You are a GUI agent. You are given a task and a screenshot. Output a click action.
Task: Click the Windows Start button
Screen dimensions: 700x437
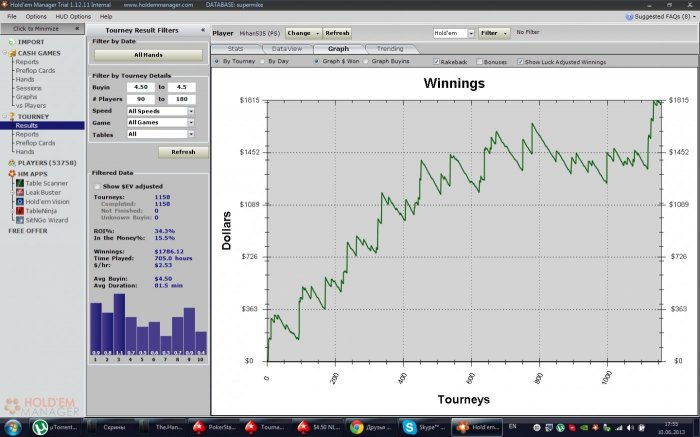[12, 427]
